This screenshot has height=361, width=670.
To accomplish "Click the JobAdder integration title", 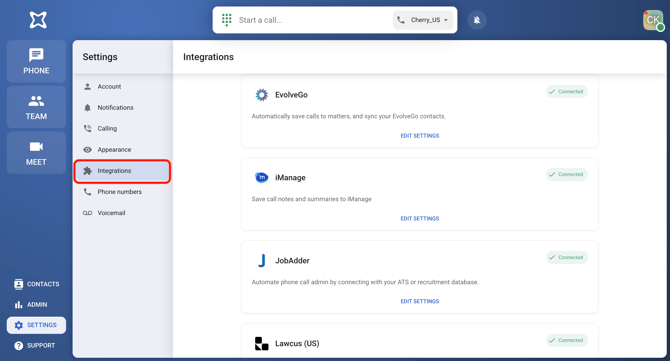I will pos(292,261).
